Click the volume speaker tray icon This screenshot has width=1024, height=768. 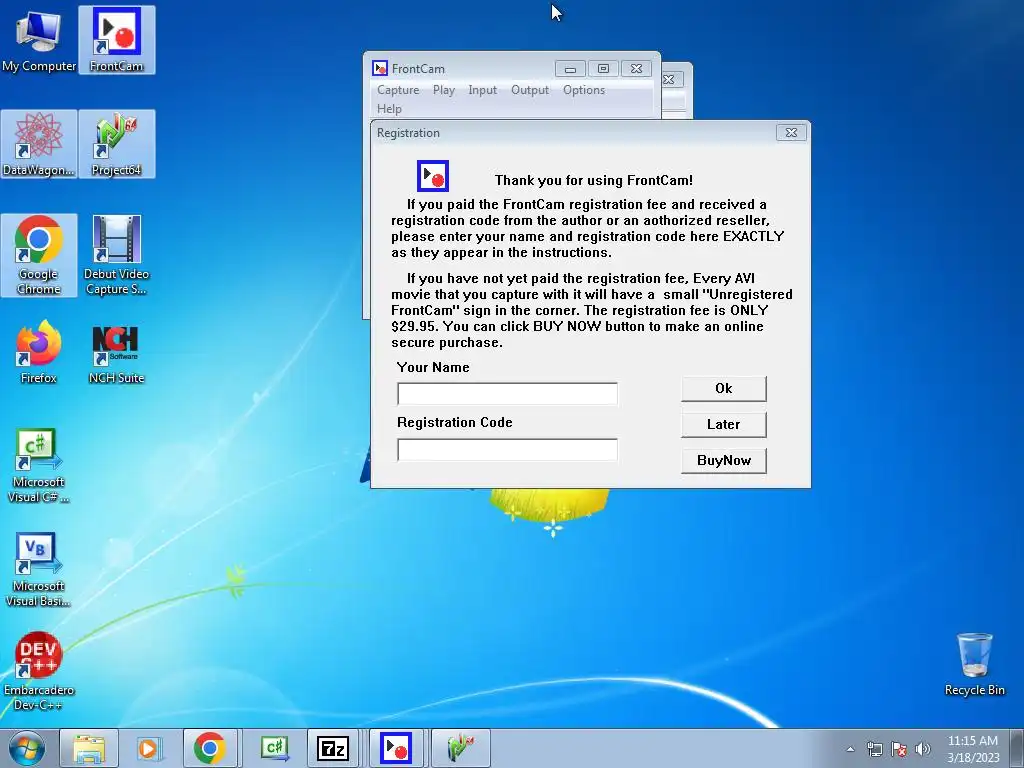click(923, 749)
